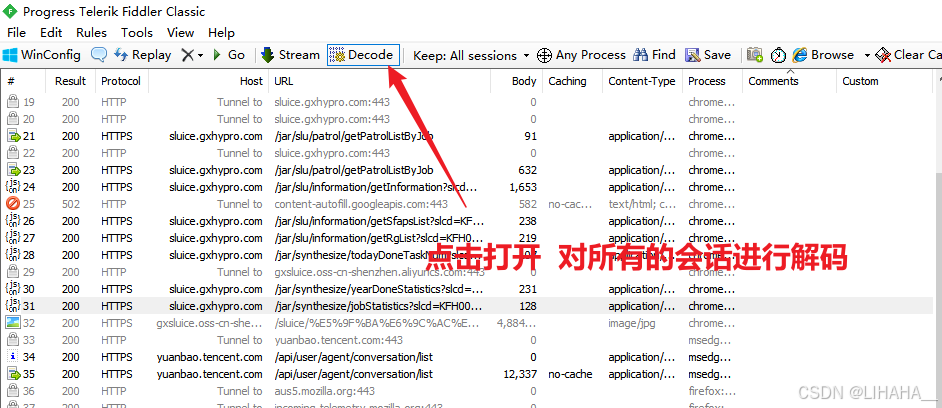Select session 20 lock icon
Screen dimensions: 942x408
(x=13, y=119)
